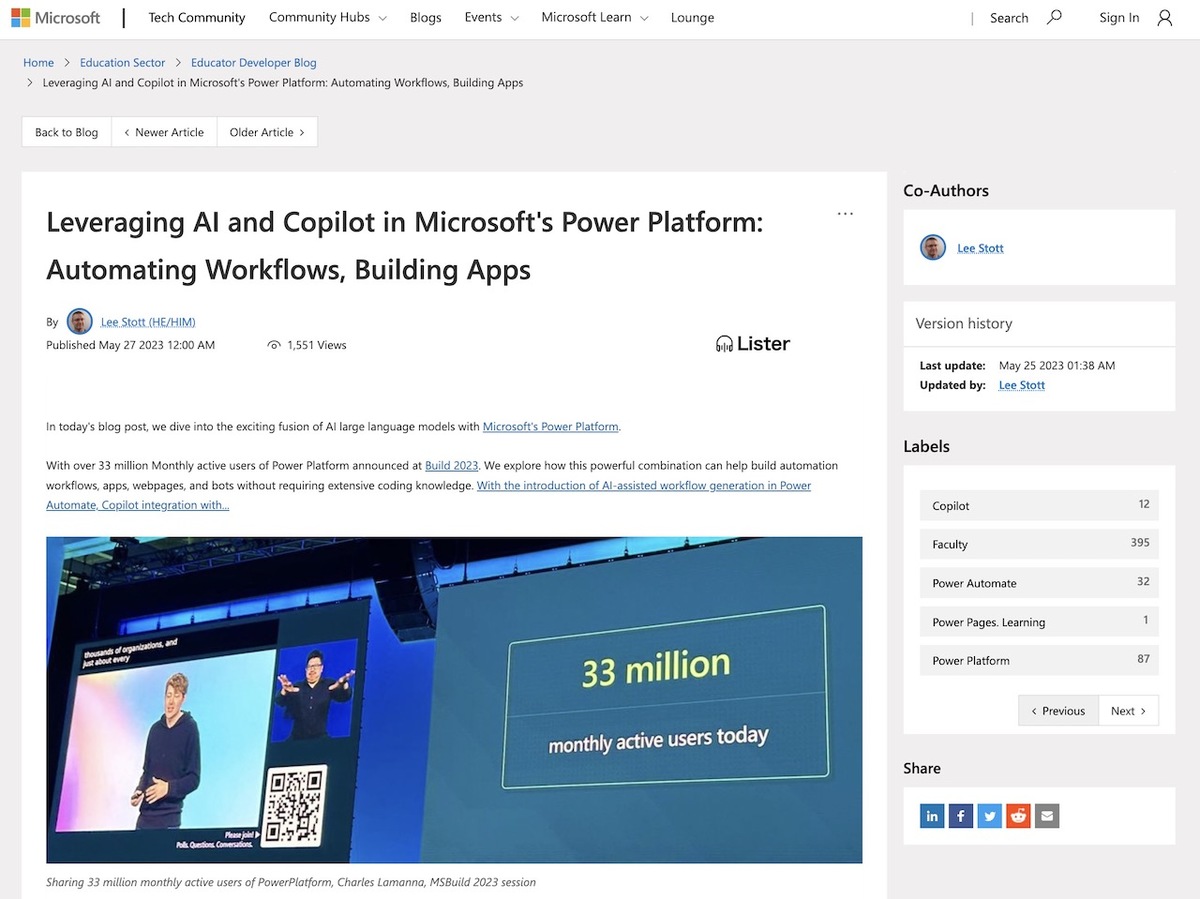This screenshot has width=1200, height=899.
Task: Select the Copilot label
Action: 1039,505
